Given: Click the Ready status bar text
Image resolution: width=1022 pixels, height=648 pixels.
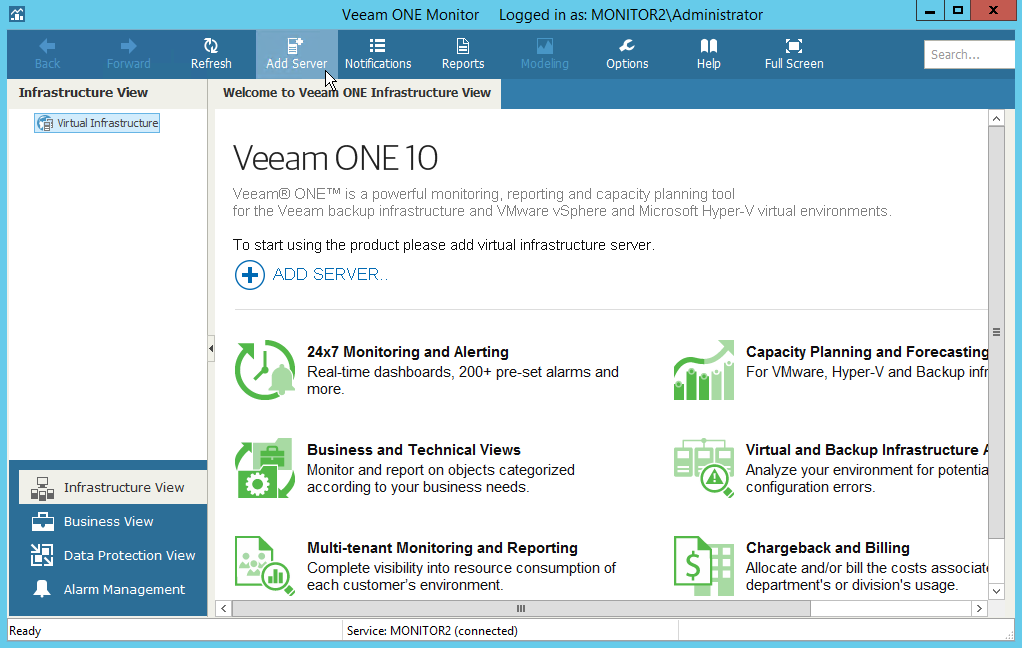Looking at the screenshot, I should point(25,631).
